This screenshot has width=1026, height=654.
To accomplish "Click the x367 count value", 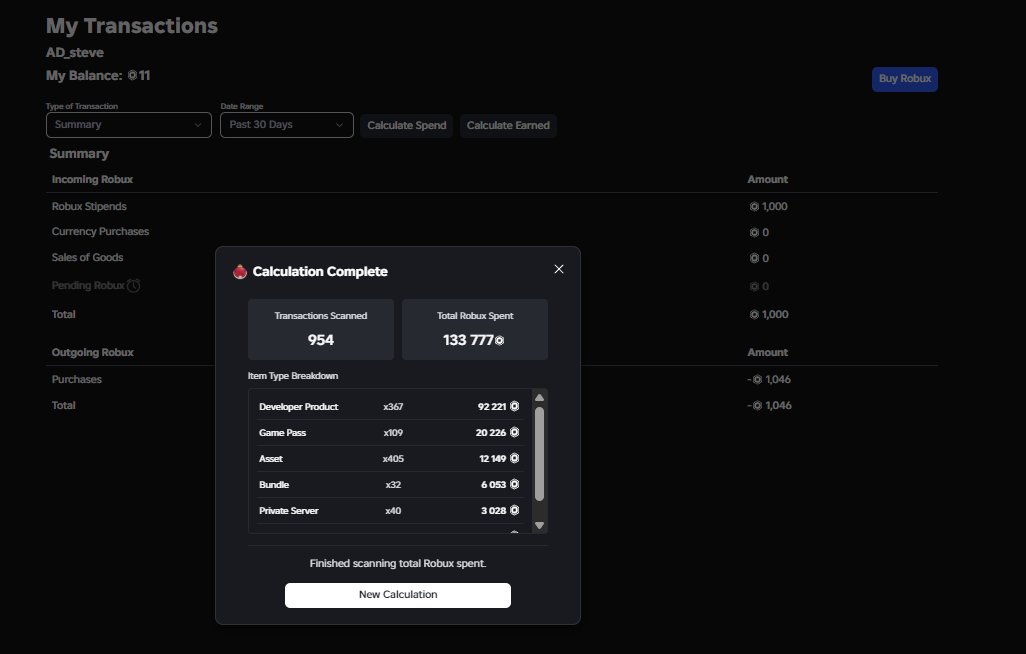I will coord(393,407).
